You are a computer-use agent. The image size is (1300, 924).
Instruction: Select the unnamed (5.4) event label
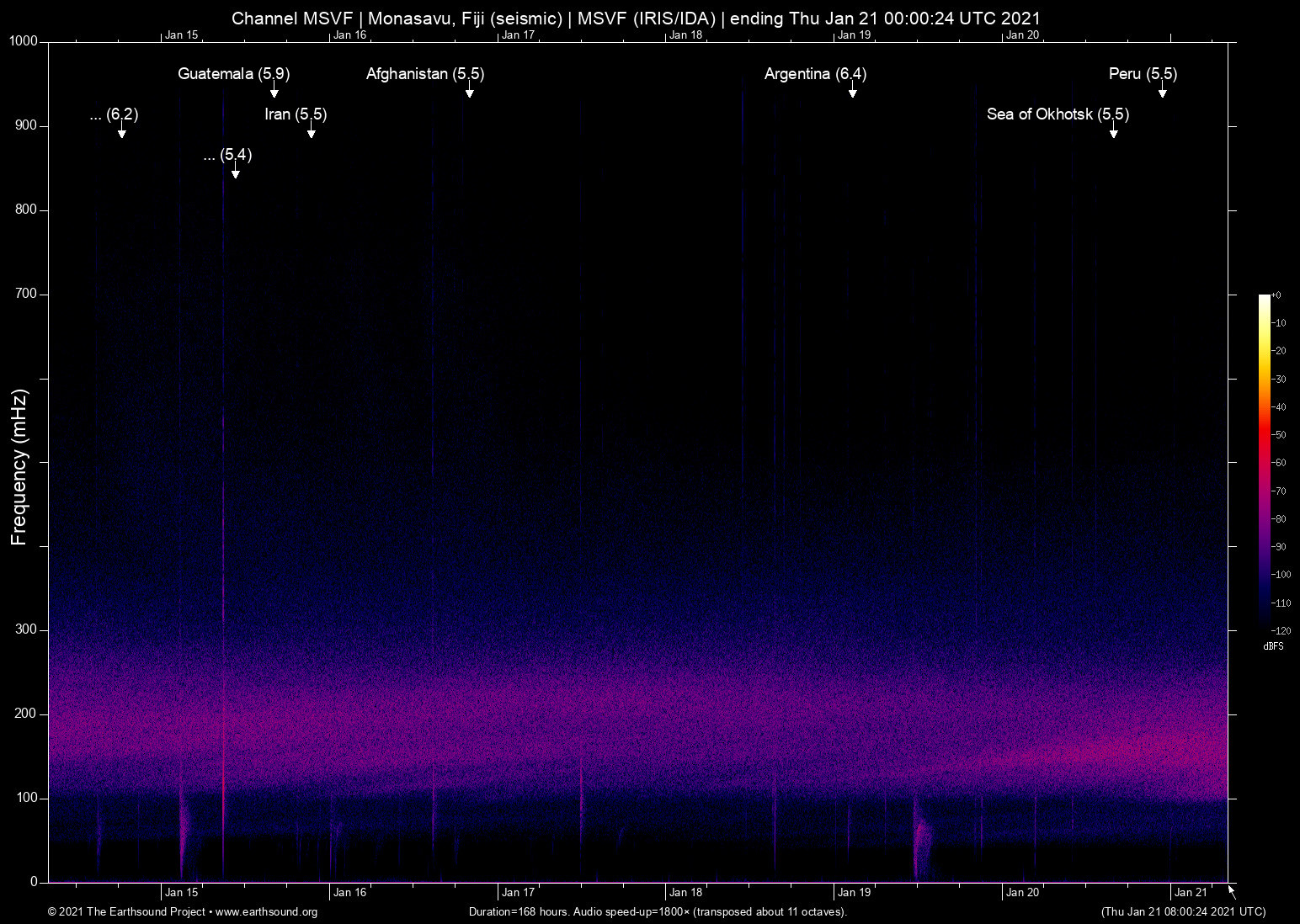[228, 155]
